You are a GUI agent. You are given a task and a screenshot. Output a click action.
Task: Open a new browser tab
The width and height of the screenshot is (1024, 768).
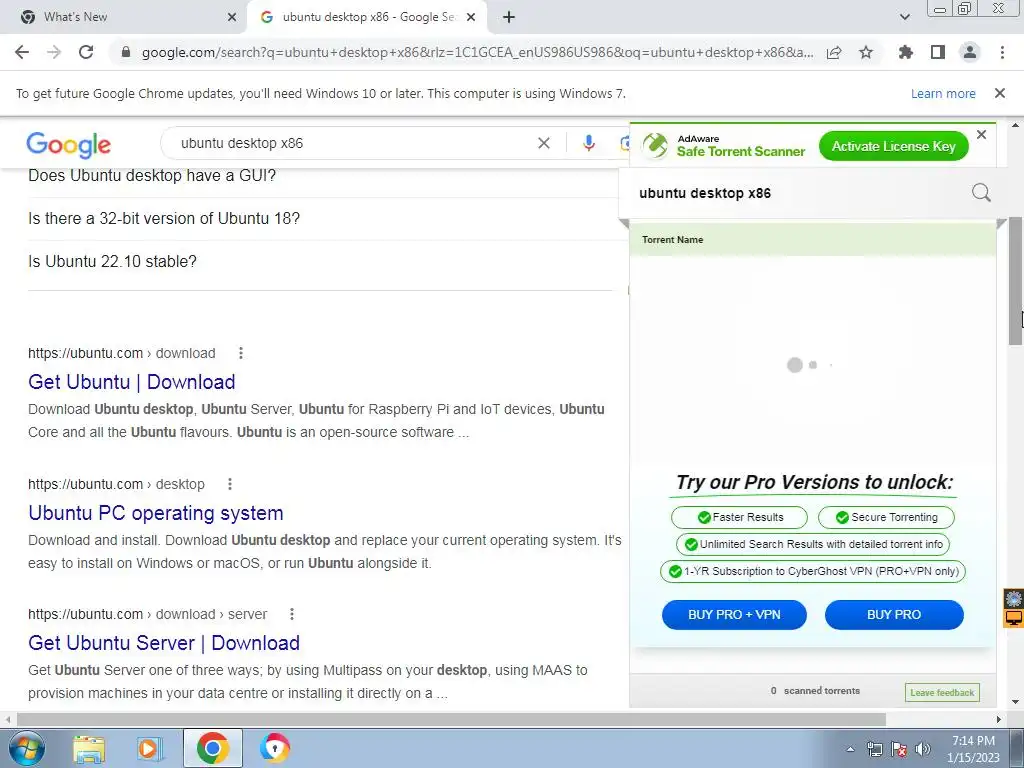click(x=509, y=17)
